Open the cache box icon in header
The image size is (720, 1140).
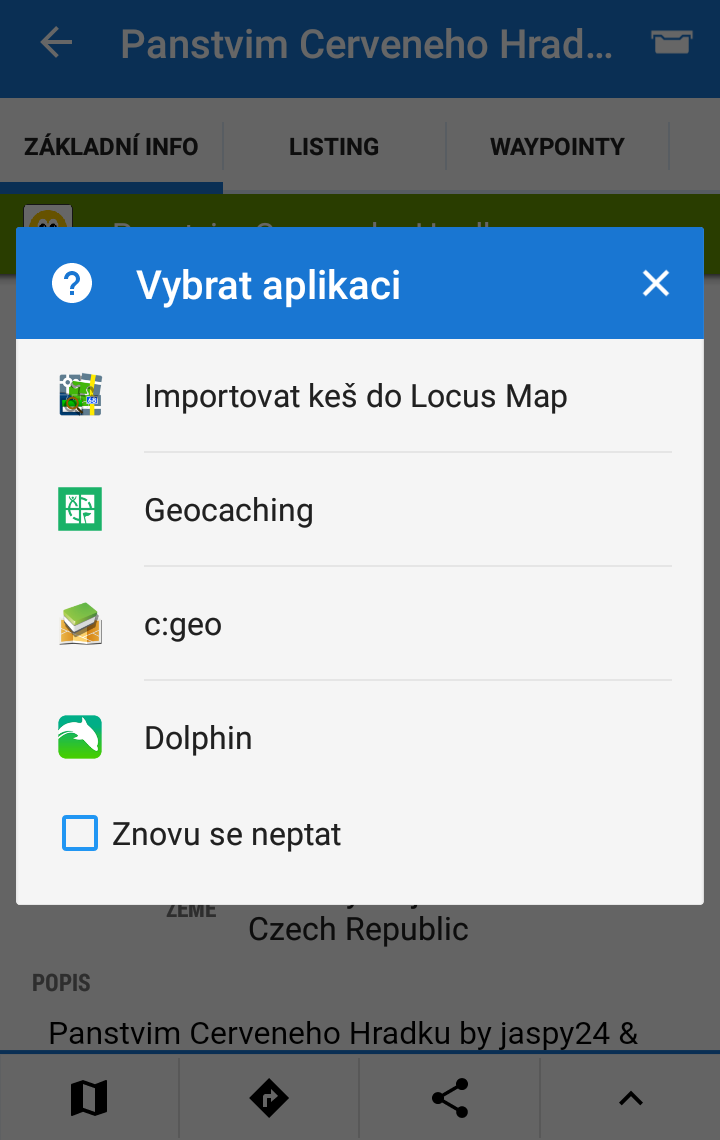(671, 42)
